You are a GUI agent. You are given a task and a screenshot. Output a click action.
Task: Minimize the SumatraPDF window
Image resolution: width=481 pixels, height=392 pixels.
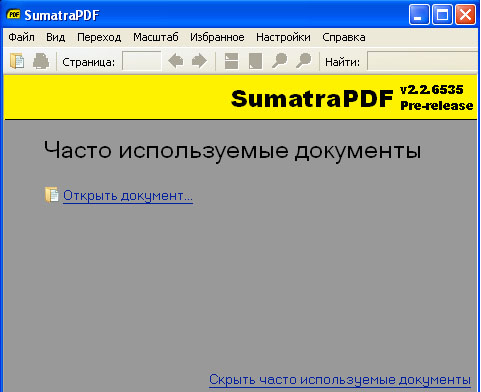(x=419, y=15)
